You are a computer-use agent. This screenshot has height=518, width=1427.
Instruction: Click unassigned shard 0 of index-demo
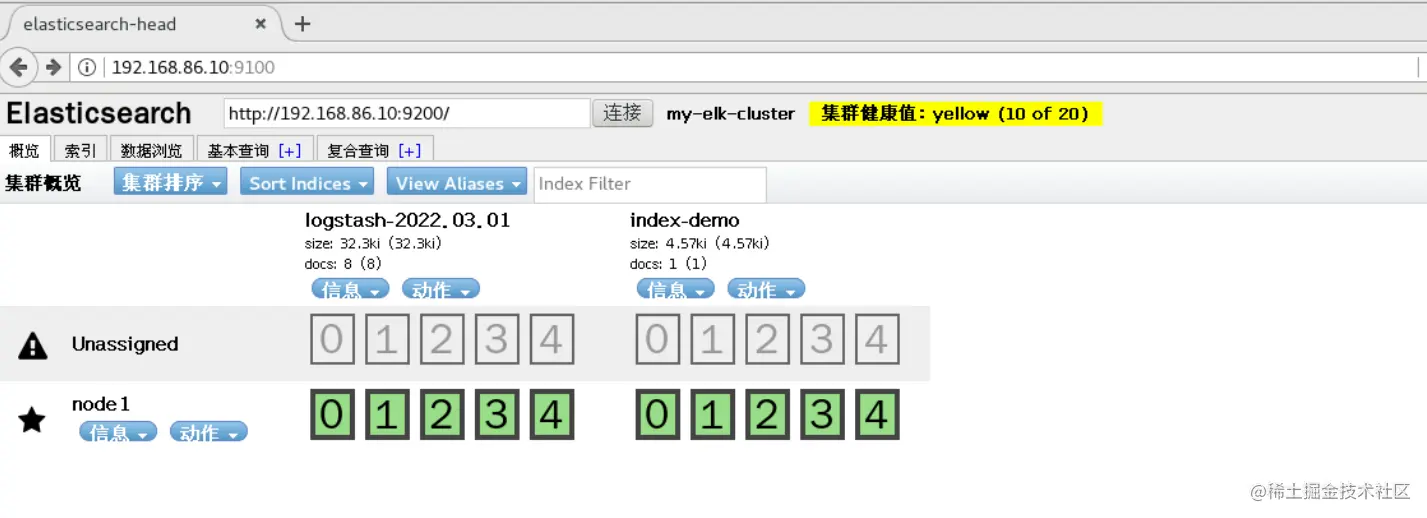(x=657, y=339)
